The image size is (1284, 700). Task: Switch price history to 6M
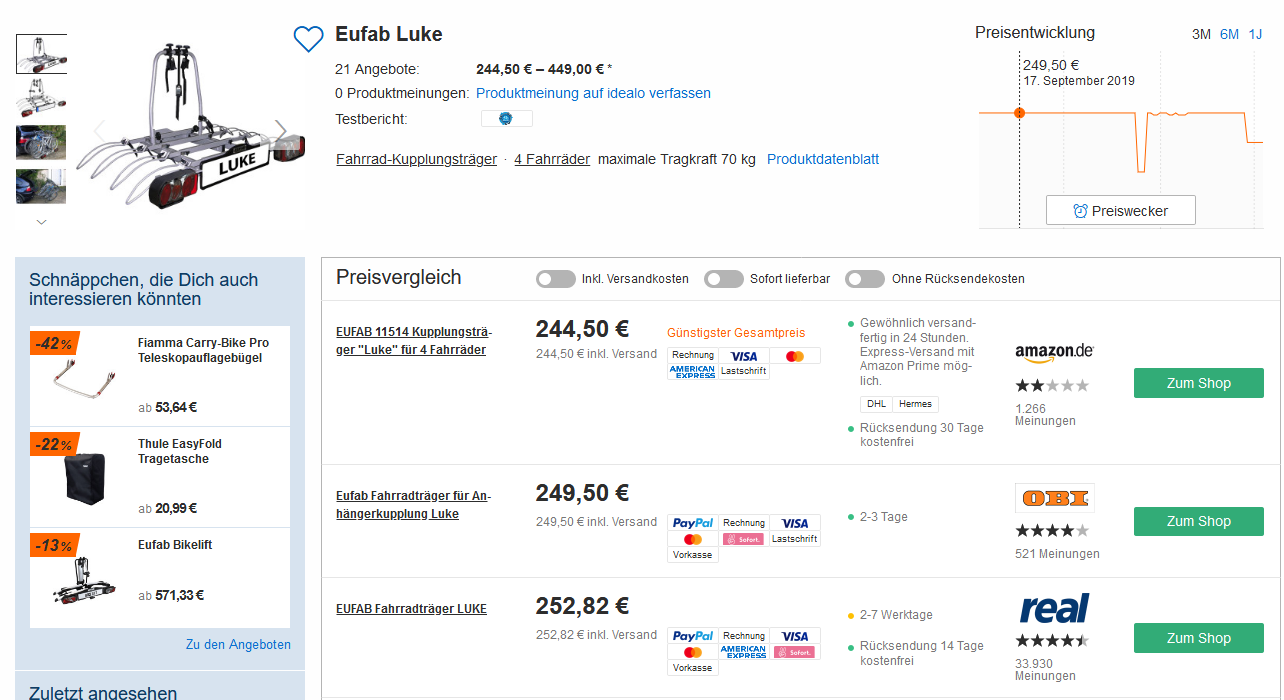(1229, 34)
